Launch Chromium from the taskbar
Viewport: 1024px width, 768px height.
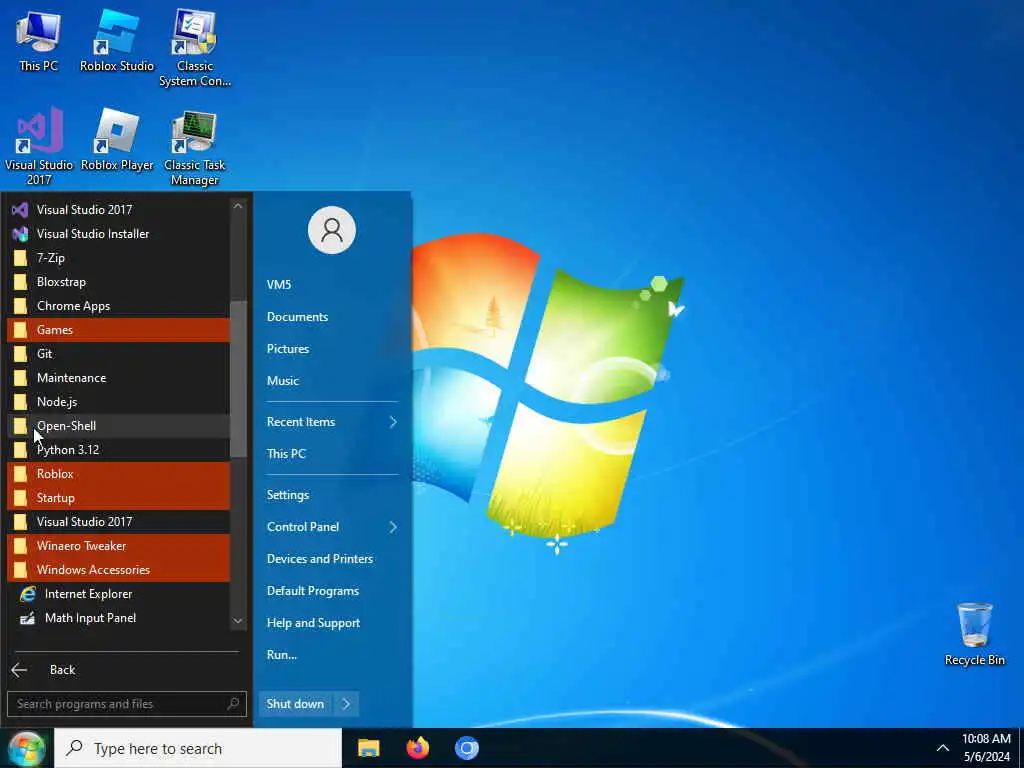tap(466, 748)
